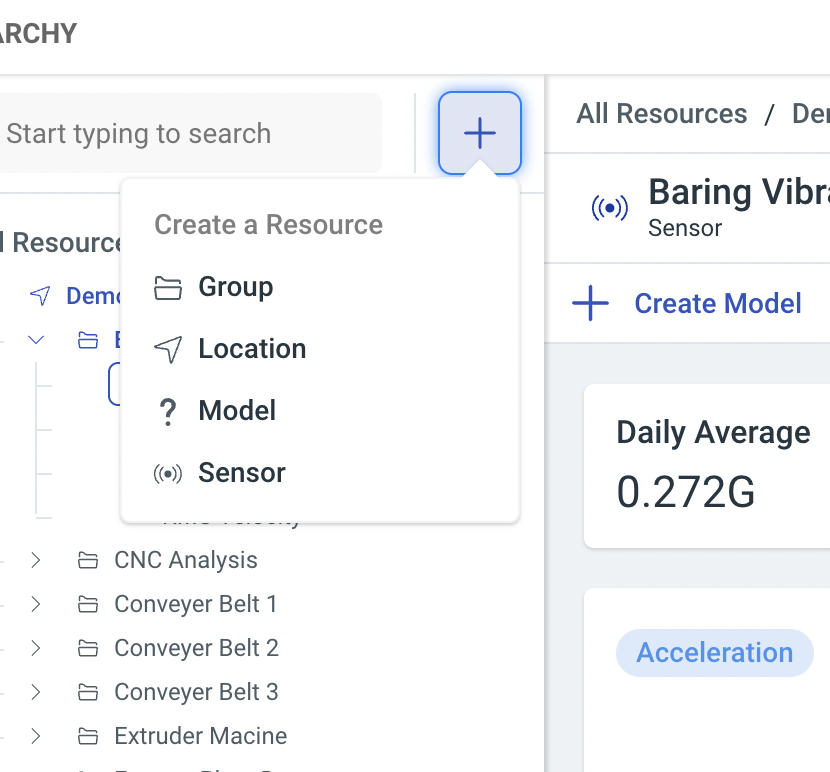Expand the Conveyer Belt 1 group

(x=35, y=604)
